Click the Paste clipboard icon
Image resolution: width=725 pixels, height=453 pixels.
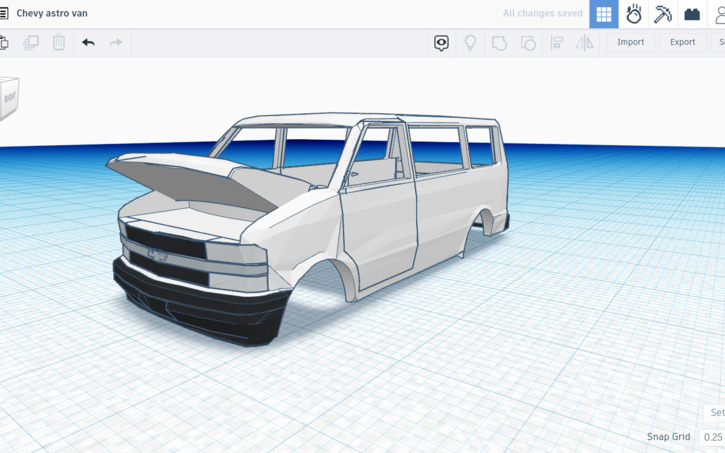click(x=4, y=43)
